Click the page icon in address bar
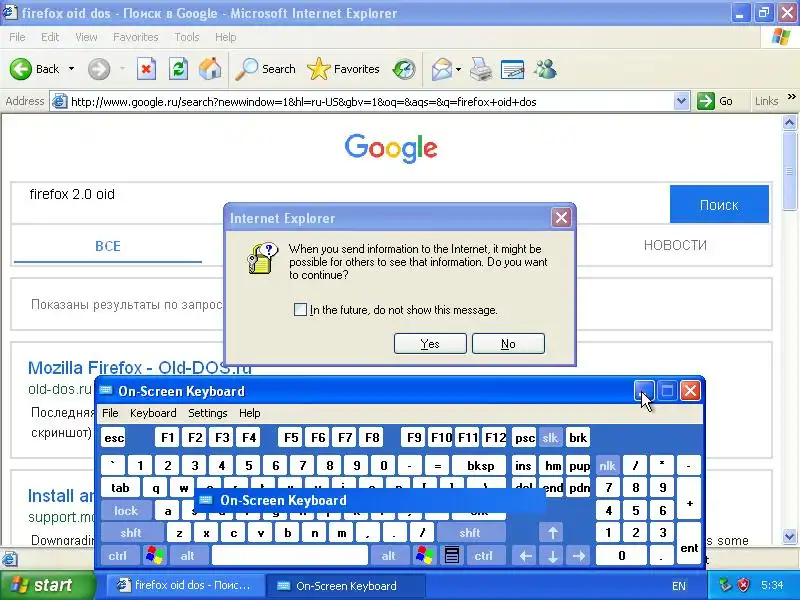 tap(60, 101)
